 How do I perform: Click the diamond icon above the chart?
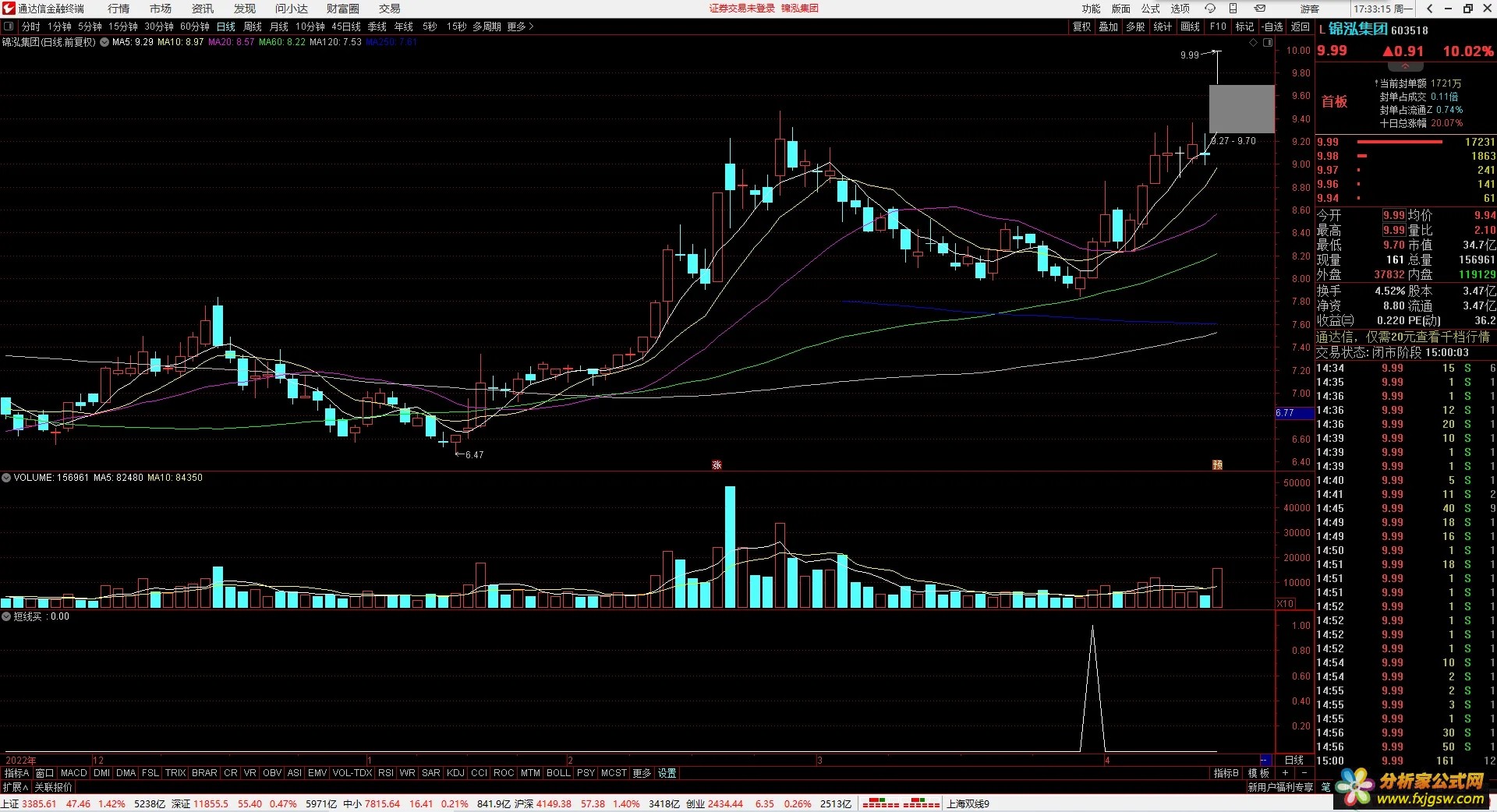click(1254, 43)
